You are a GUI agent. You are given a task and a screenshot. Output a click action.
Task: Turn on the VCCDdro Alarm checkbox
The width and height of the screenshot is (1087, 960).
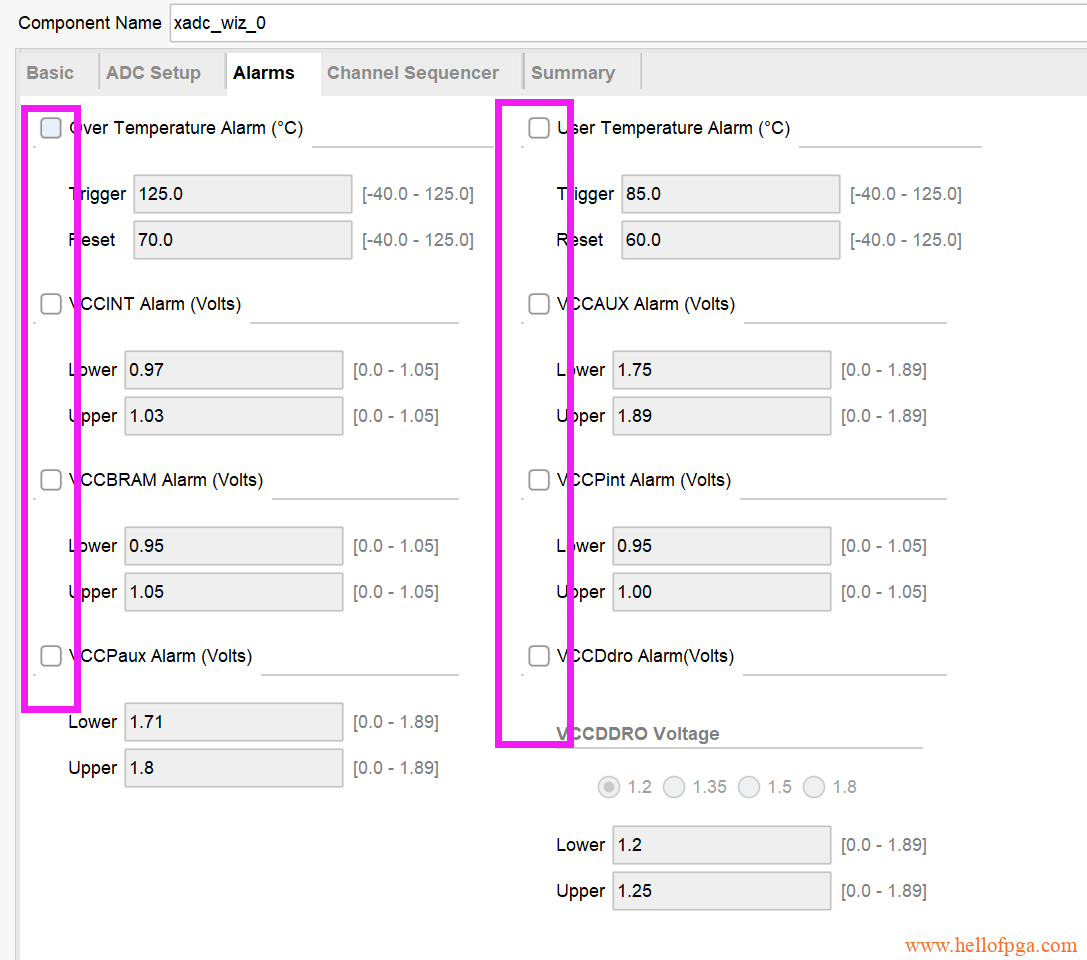click(x=539, y=656)
